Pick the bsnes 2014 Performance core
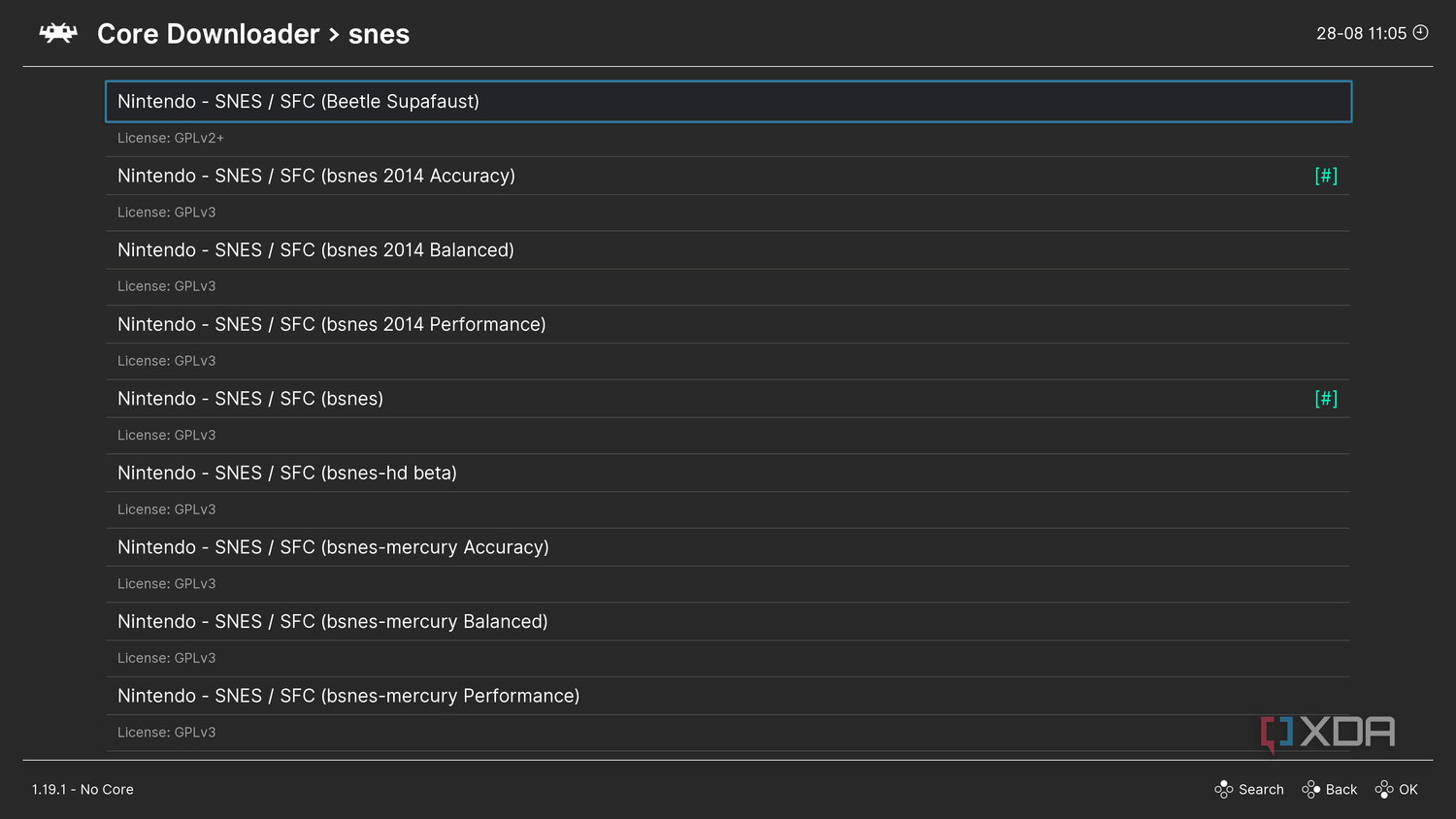Viewport: 1456px width, 819px height. pos(728,324)
